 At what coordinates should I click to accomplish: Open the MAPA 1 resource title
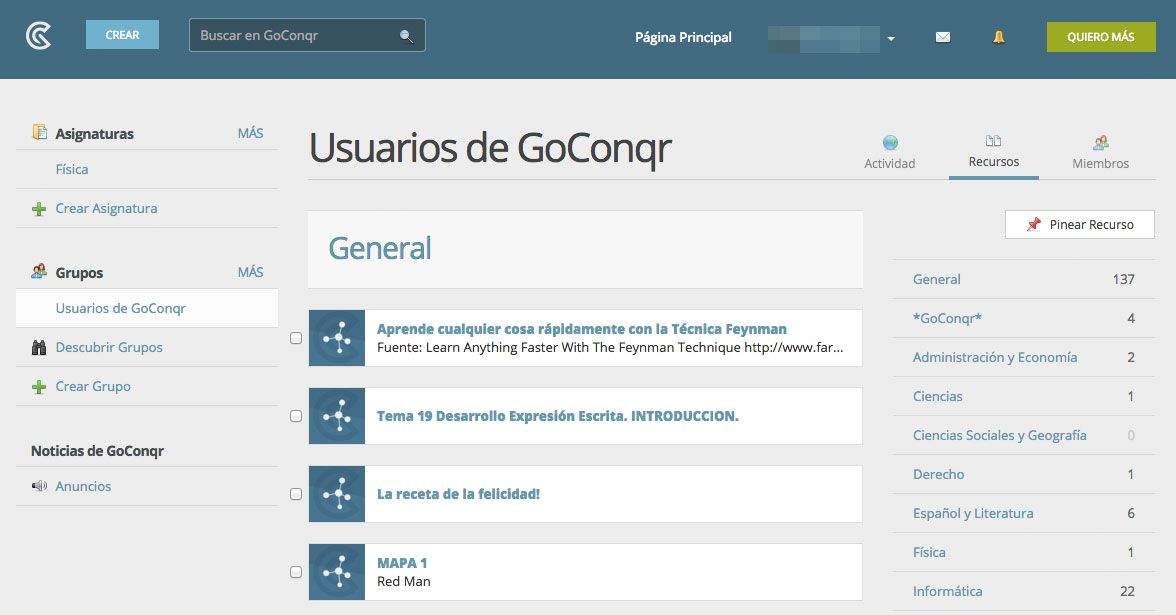coord(402,563)
